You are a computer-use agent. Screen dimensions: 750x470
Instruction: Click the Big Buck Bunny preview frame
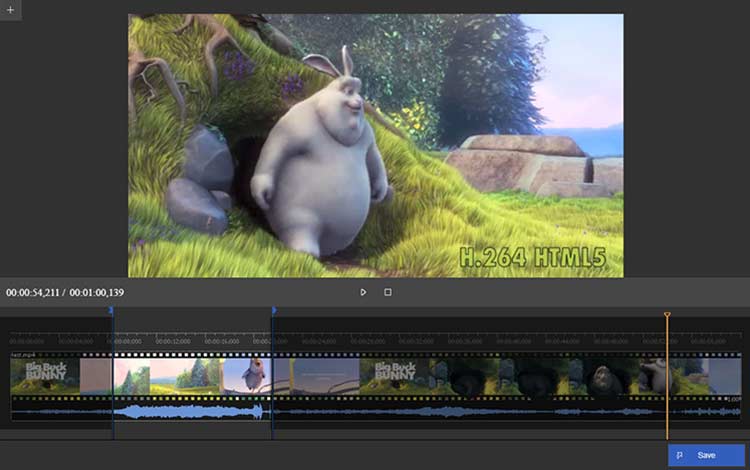click(375, 145)
